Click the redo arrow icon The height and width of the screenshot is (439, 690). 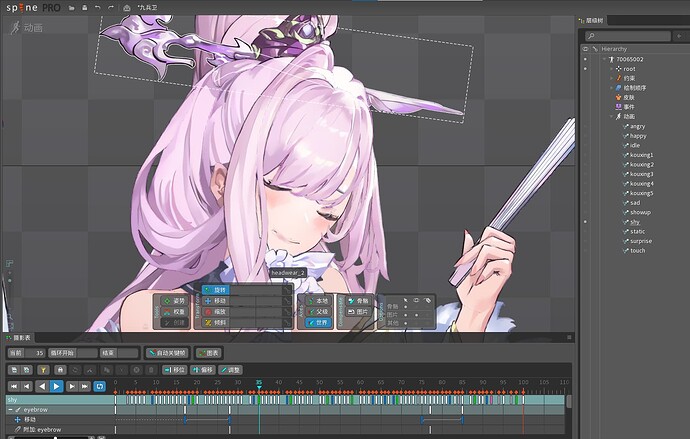(110, 7)
